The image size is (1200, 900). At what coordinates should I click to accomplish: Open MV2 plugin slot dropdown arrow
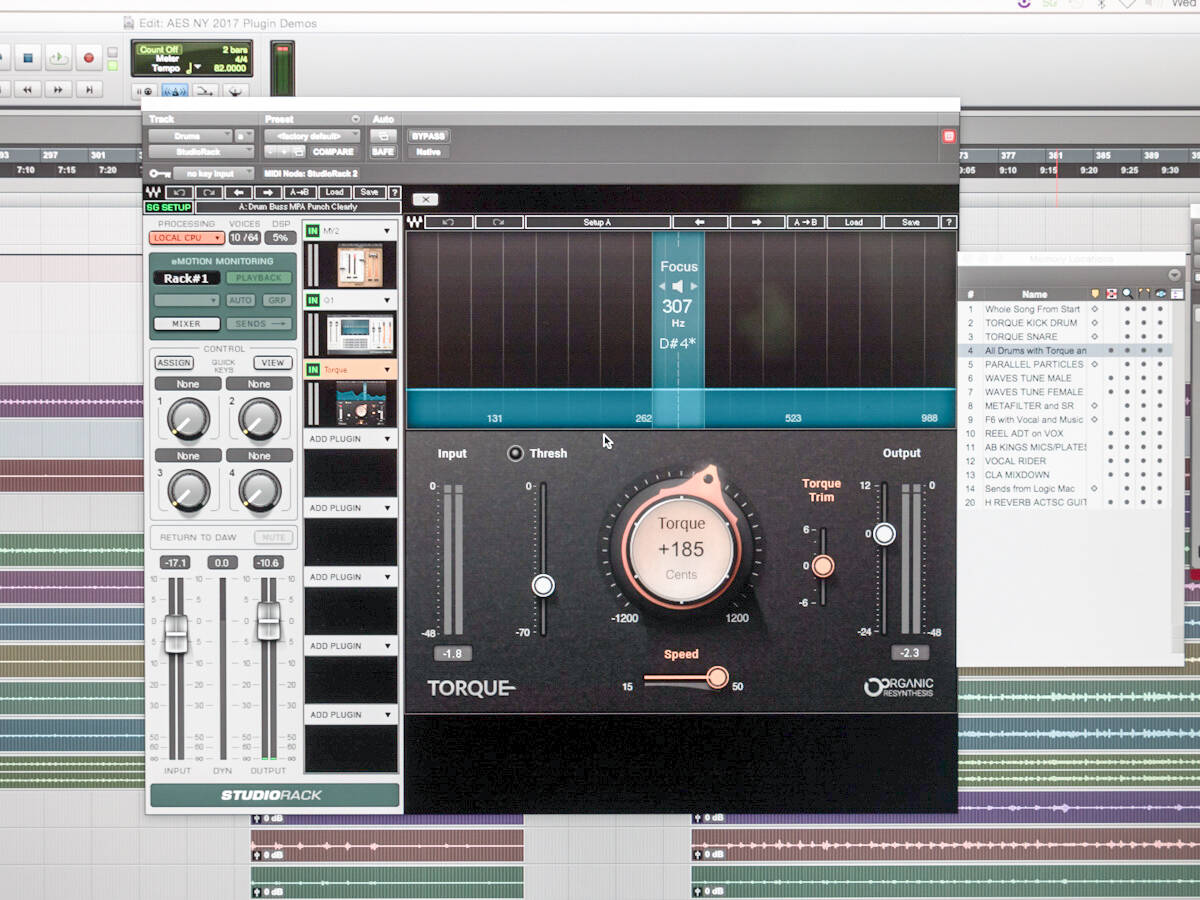pyautogui.click(x=387, y=231)
